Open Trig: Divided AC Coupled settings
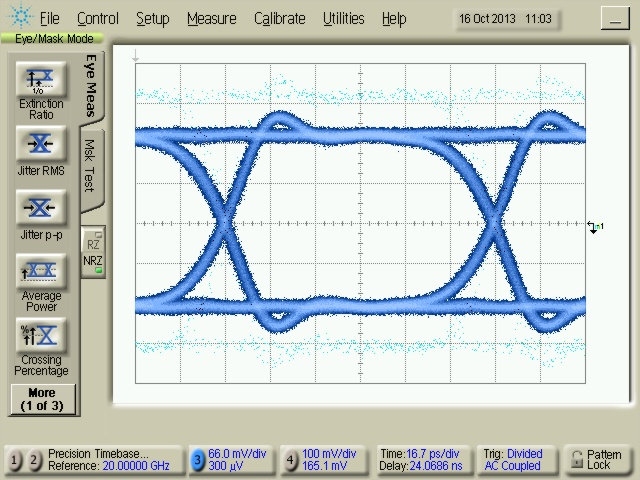The image size is (640, 480). click(516, 460)
